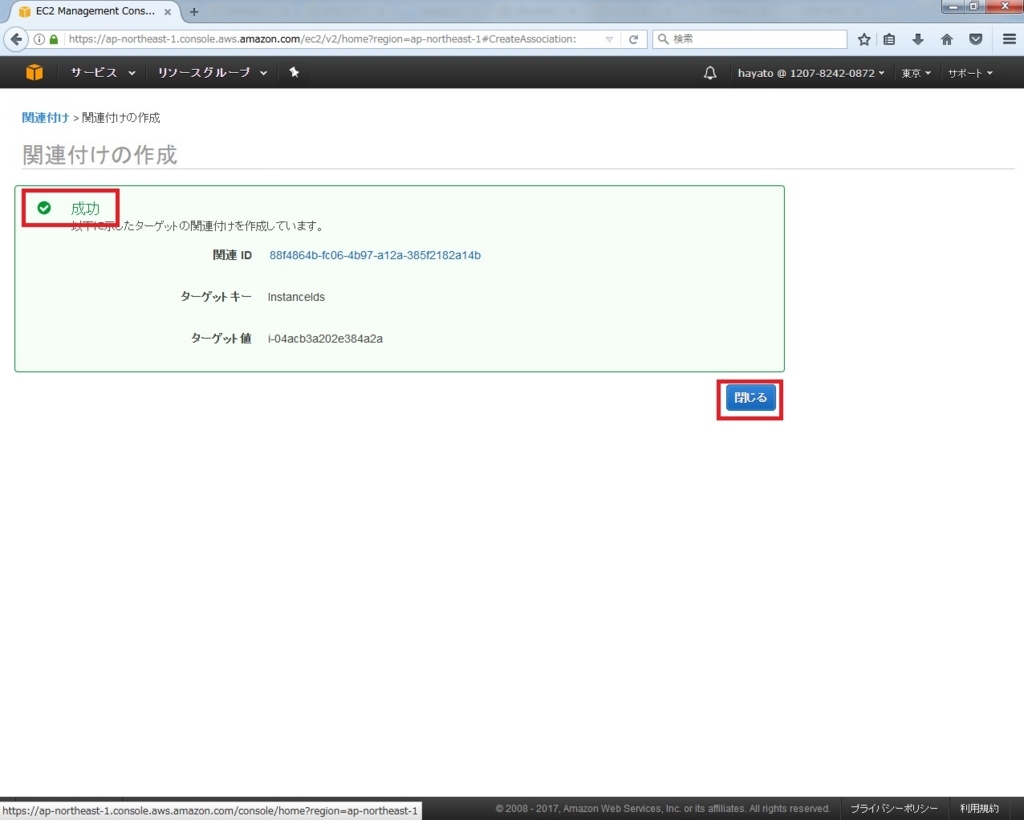Go to browser home page icon
Screen dimensions: 1024x820
(x=946, y=39)
